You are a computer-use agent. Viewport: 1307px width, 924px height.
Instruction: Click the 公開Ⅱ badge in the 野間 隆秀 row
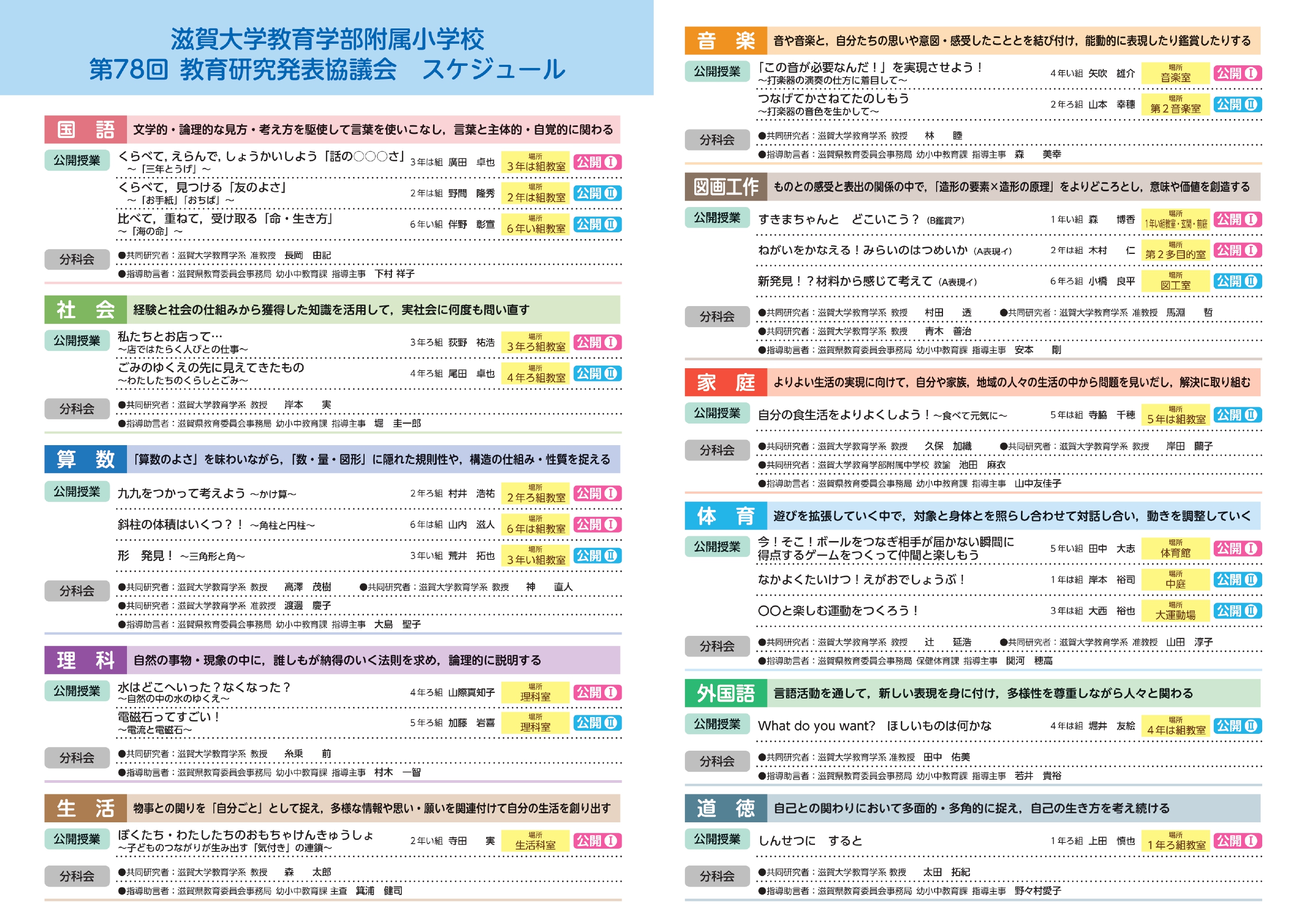click(597, 193)
